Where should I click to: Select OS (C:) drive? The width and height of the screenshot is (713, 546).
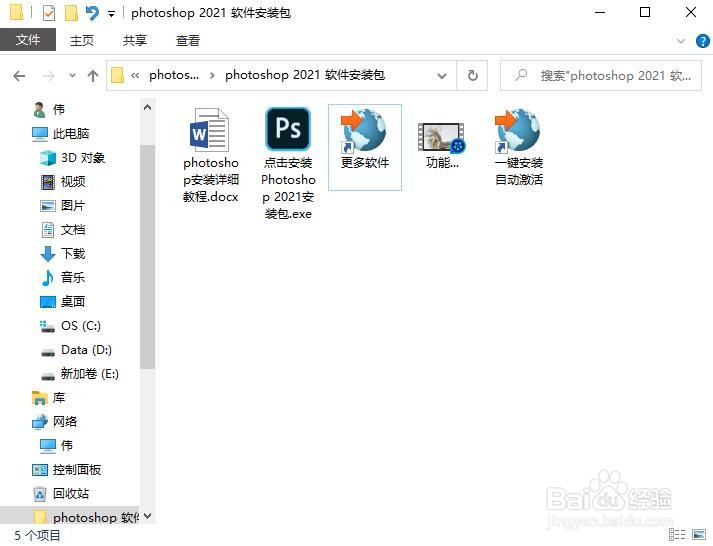point(70,326)
